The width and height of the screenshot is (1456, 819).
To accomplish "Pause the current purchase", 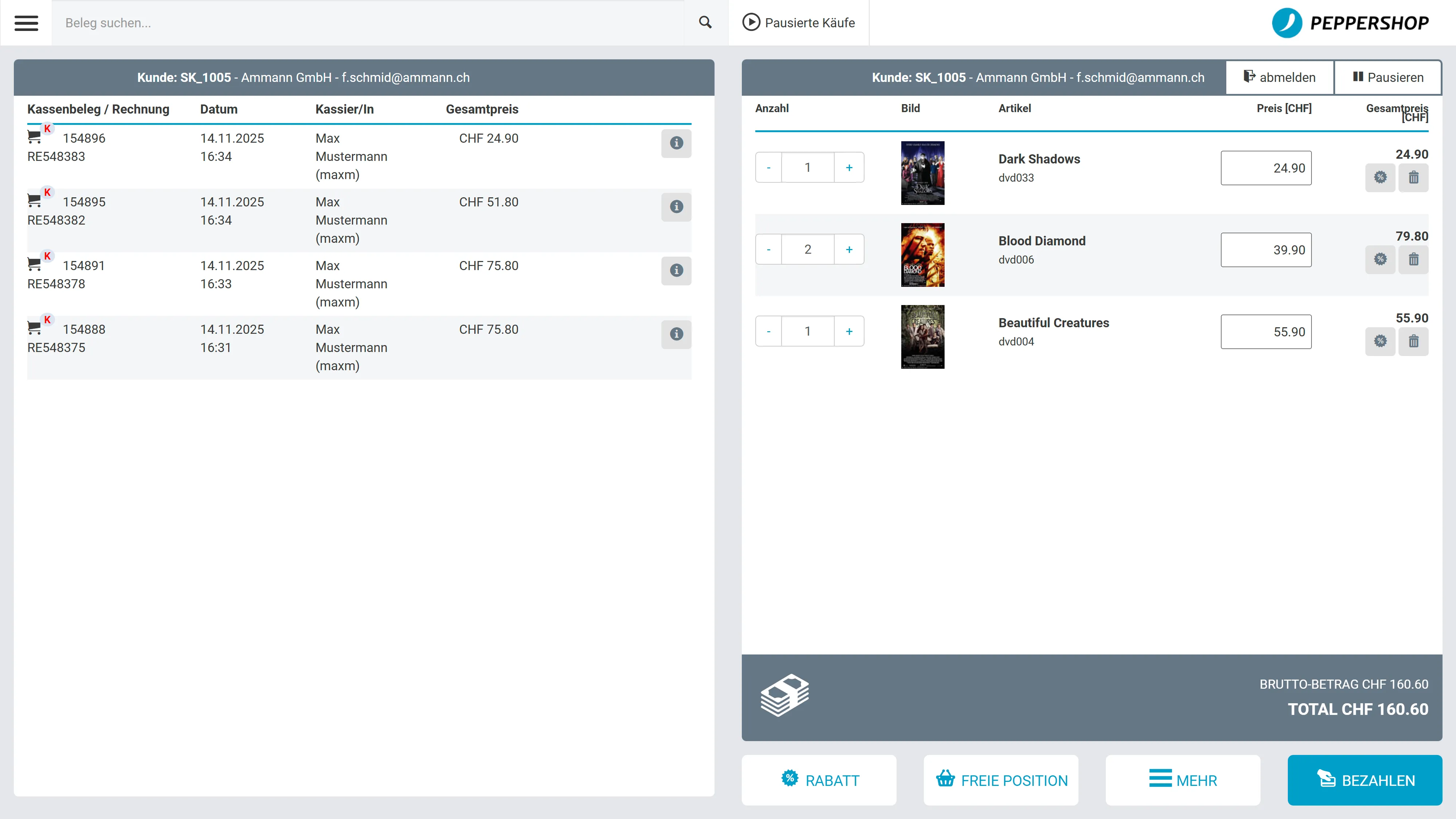I will coord(1388,78).
